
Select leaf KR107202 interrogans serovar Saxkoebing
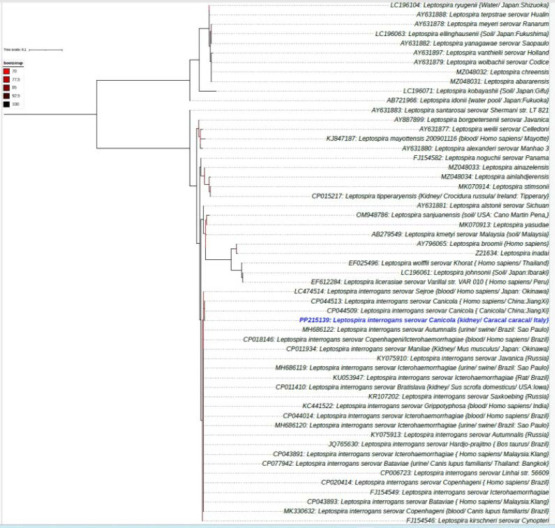click(459, 397)
